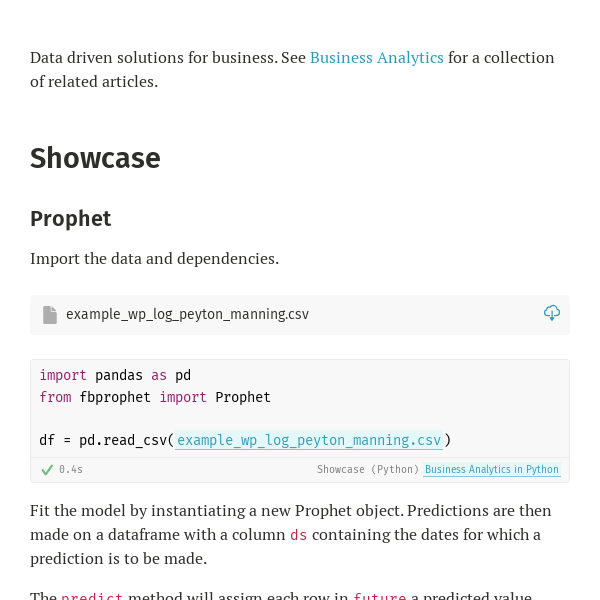Click the inline code word future
Screen dimensions: 600x600
click(379, 596)
